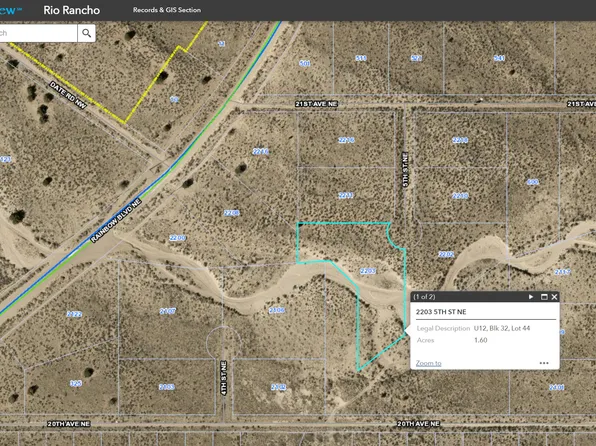Focus the address search input field
The width and height of the screenshot is (596, 446).
point(38,33)
